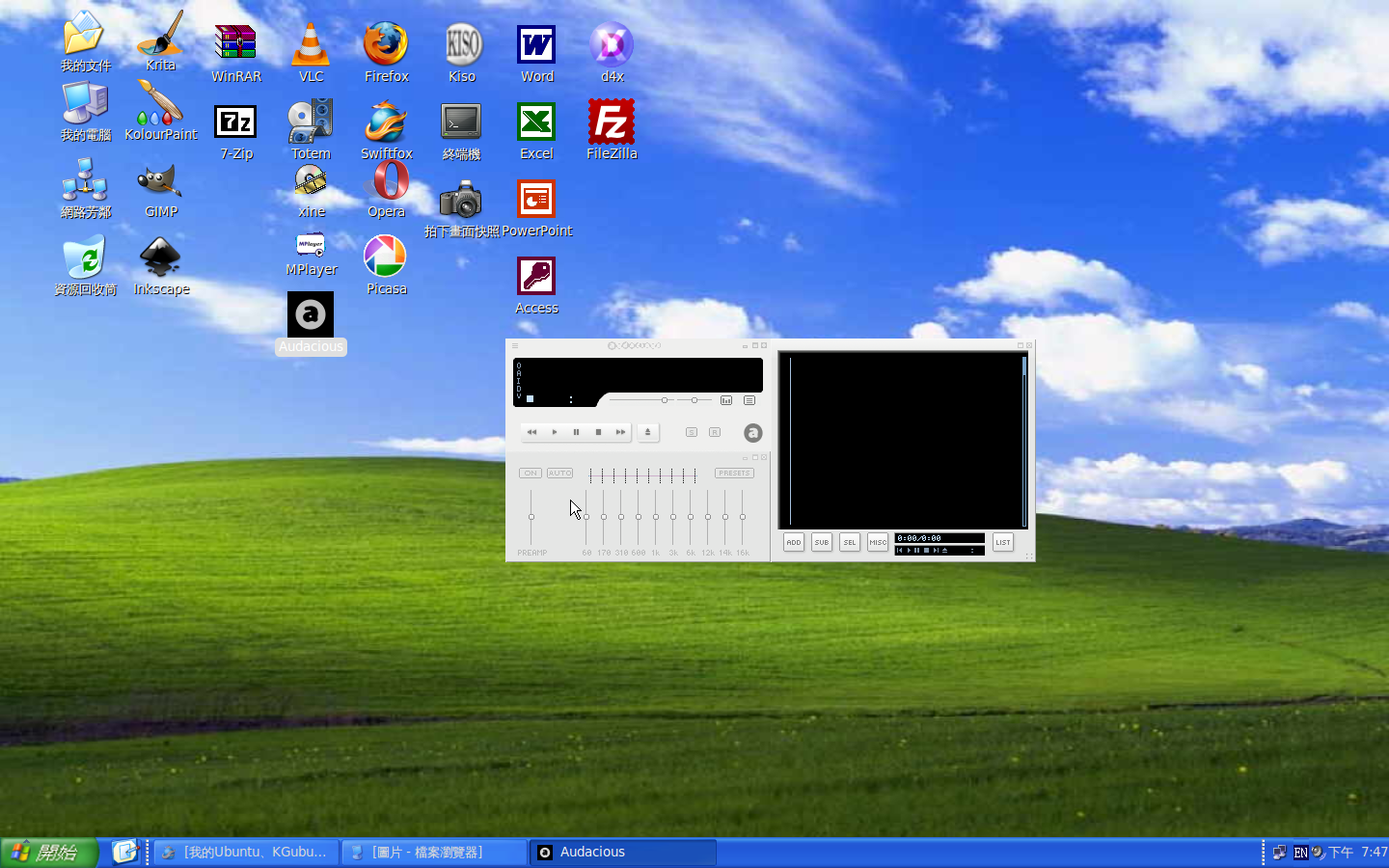The image size is (1389, 868).
Task: Open the playlist ADD menu
Action: point(794,542)
